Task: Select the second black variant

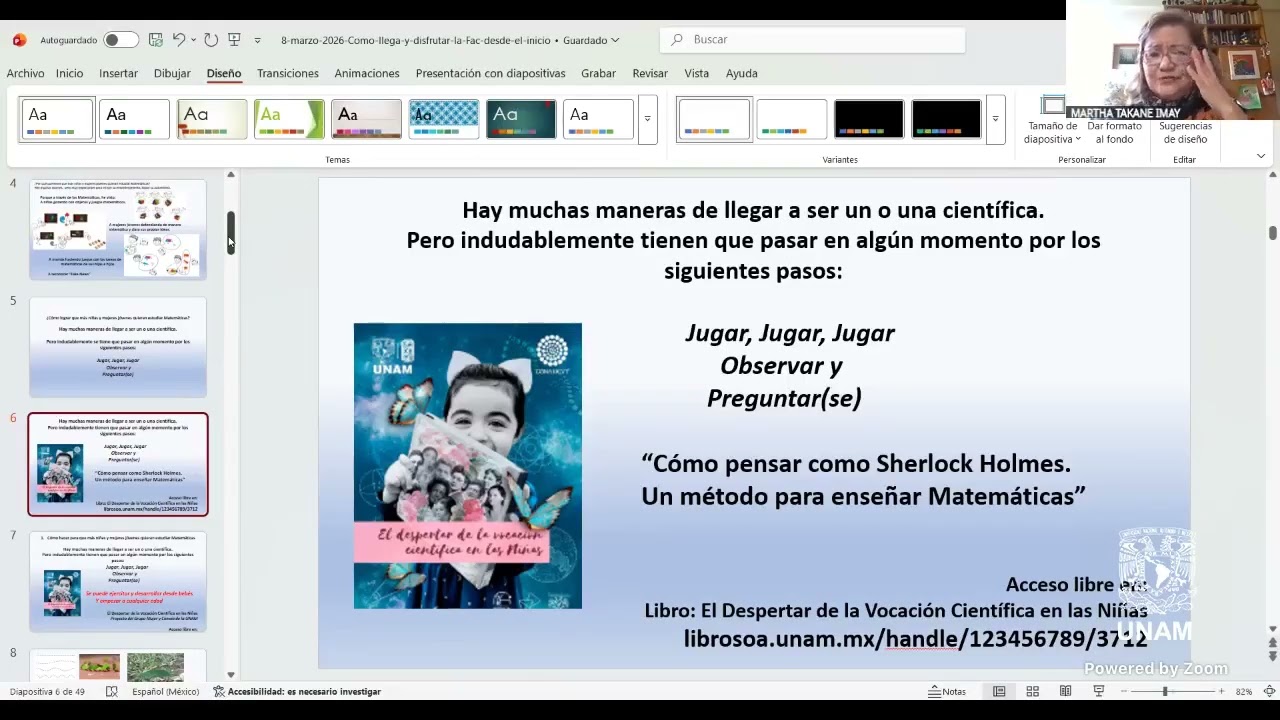Action: [946, 120]
